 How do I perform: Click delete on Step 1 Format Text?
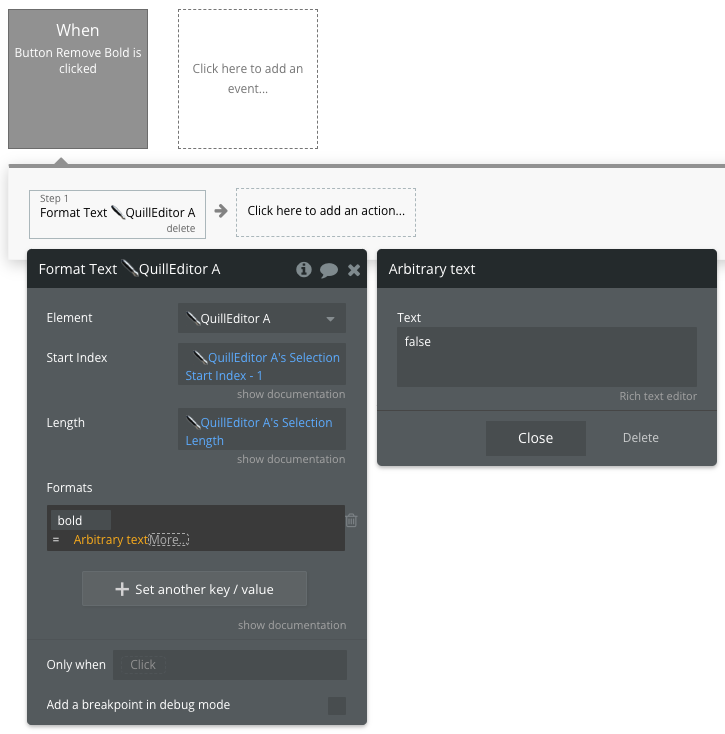point(180,229)
